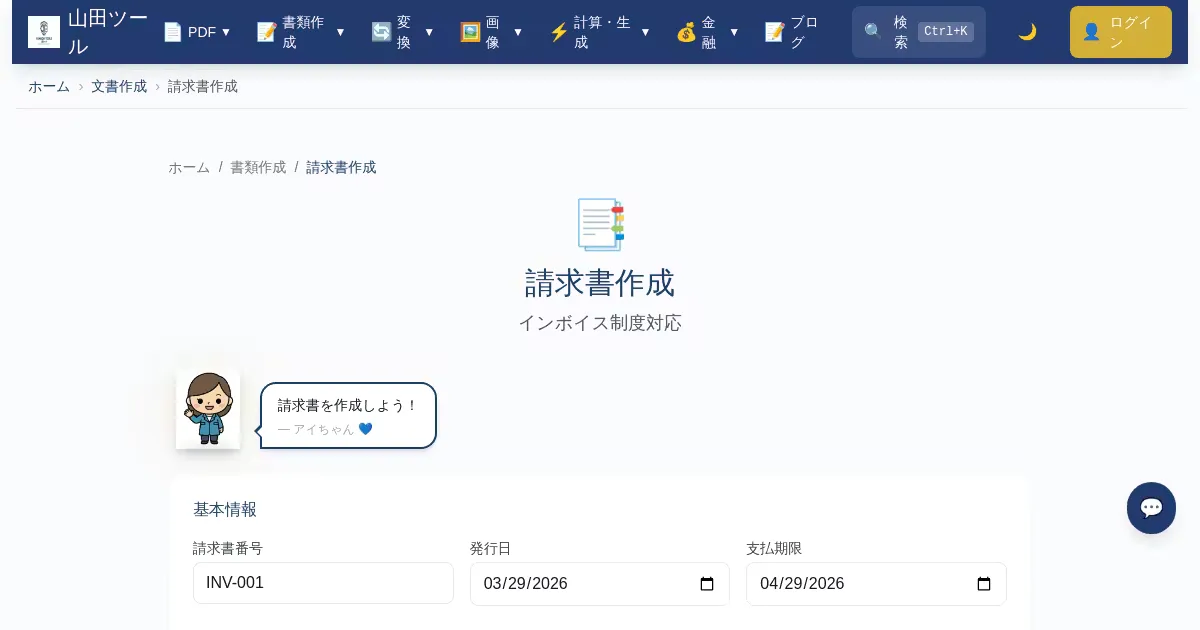
Task: Open the 変換 dropdown menu
Action: pyautogui.click(x=403, y=32)
